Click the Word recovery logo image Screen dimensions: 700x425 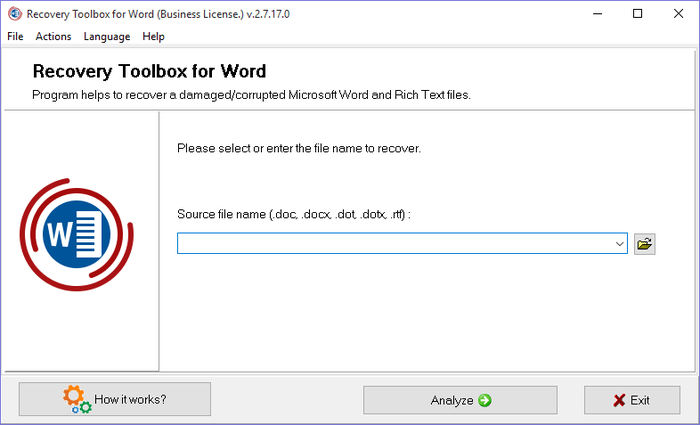[76, 234]
